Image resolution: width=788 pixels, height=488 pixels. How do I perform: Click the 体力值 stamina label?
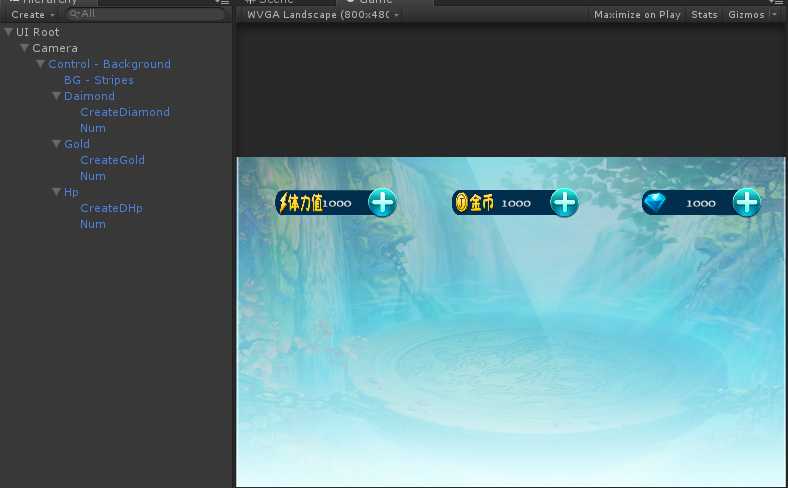[306, 203]
